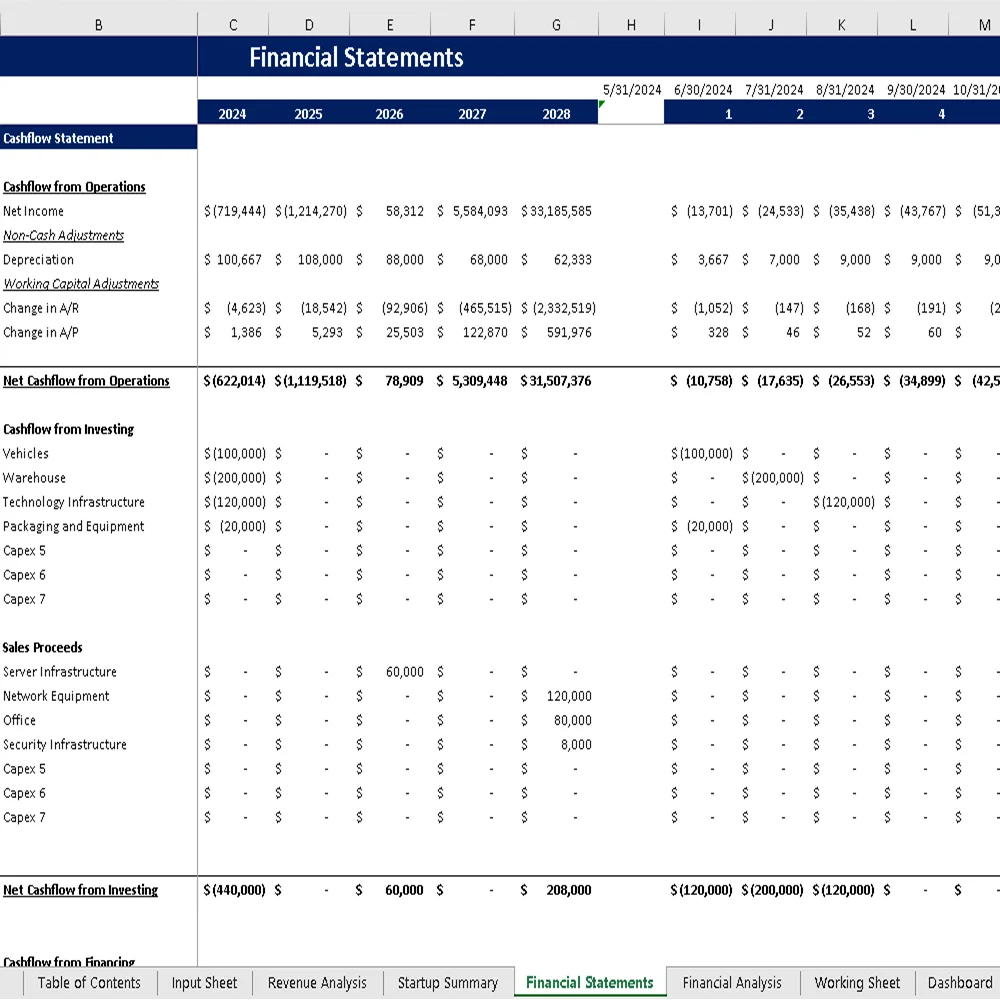Select the Net Cashflow from Operations label
Image resolution: width=1000 pixels, height=1000 pixels.
point(86,381)
